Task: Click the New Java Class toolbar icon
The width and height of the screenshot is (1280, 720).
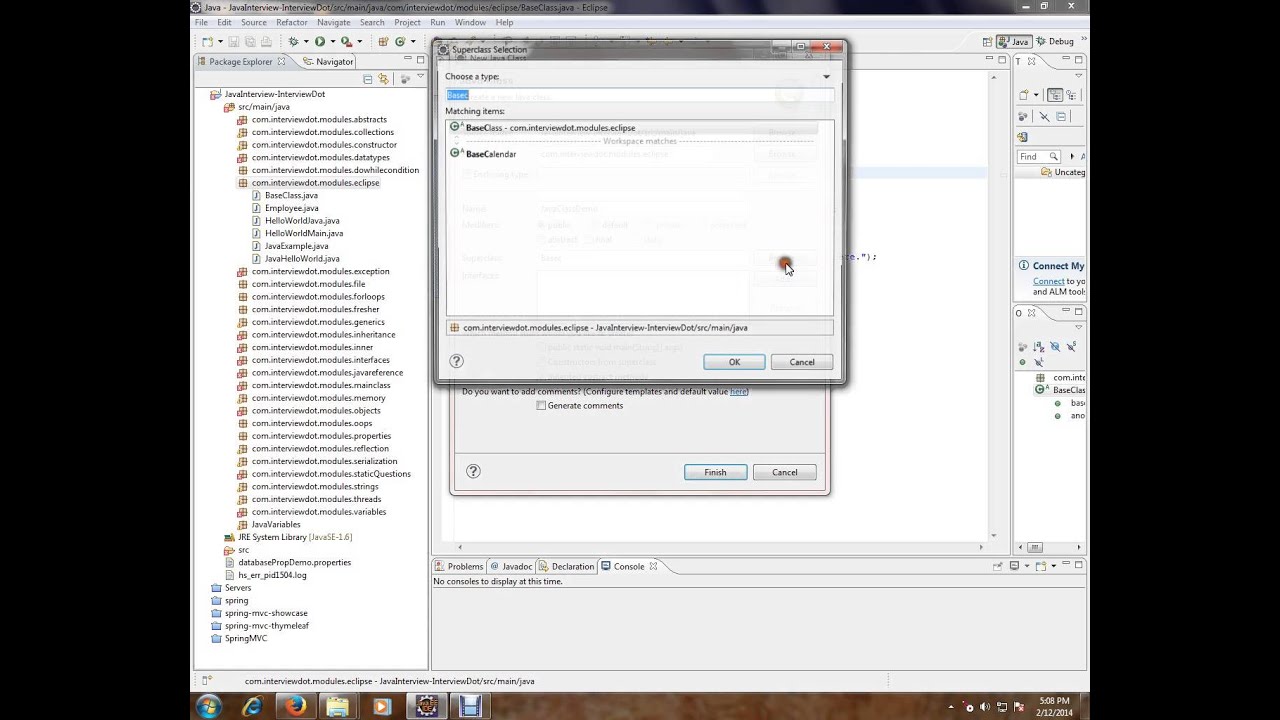Action: coord(400,42)
